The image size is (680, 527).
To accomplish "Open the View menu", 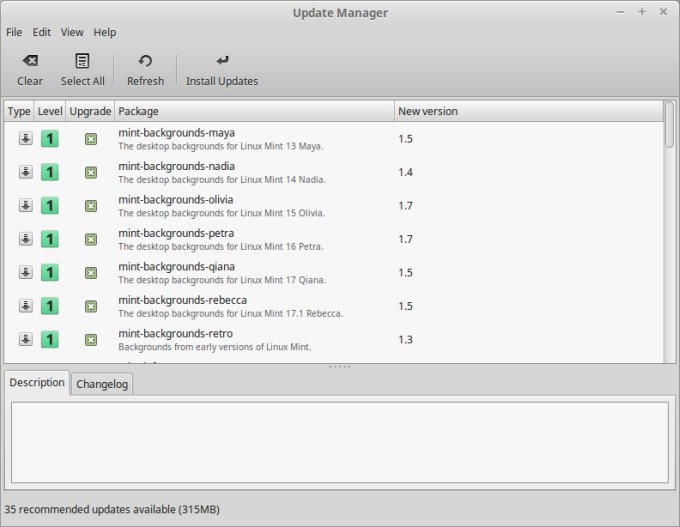I will [72, 33].
